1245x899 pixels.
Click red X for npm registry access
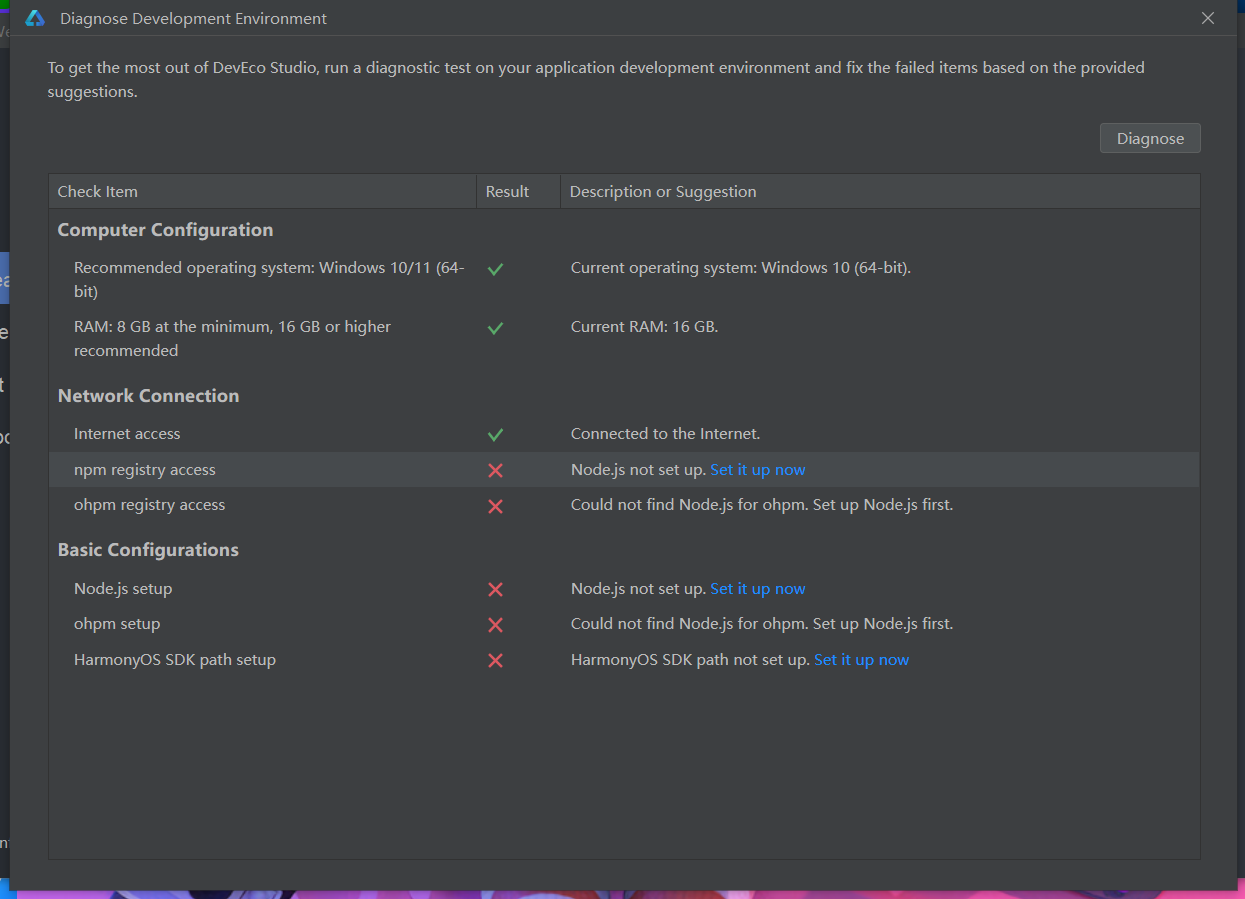click(x=495, y=471)
